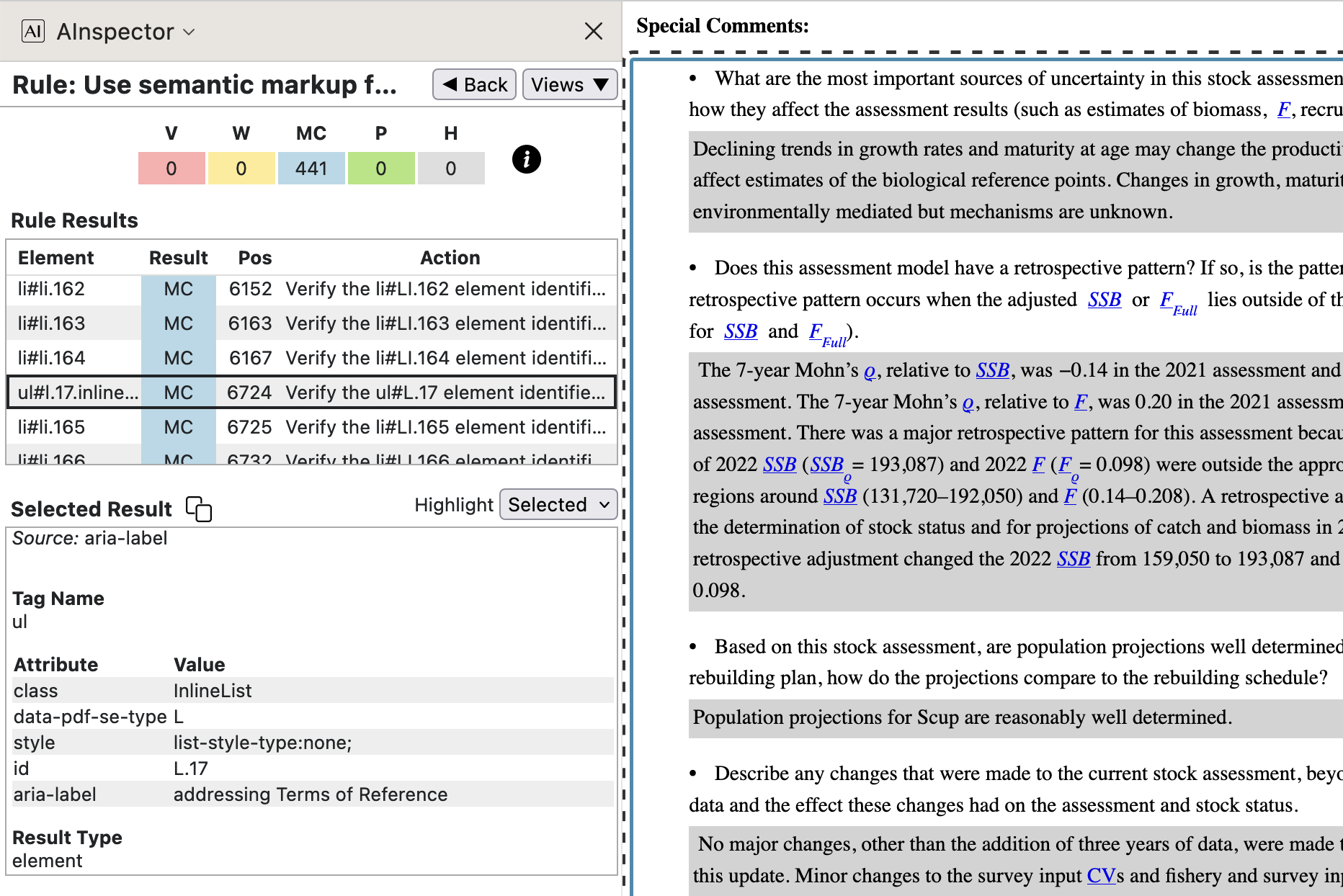The height and width of the screenshot is (896, 1343).
Task: Click the yellow Warnings count box
Action: click(x=241, y=169)
